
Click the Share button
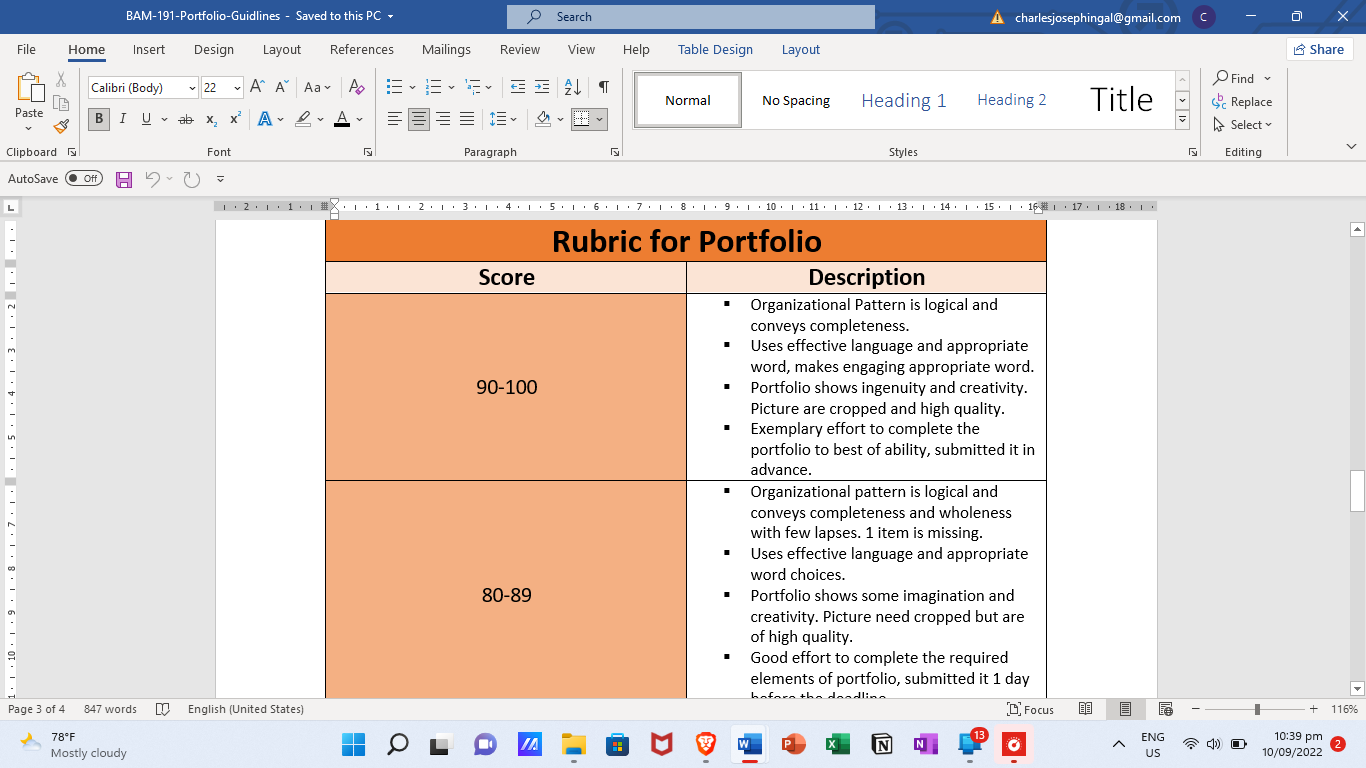1319,49
